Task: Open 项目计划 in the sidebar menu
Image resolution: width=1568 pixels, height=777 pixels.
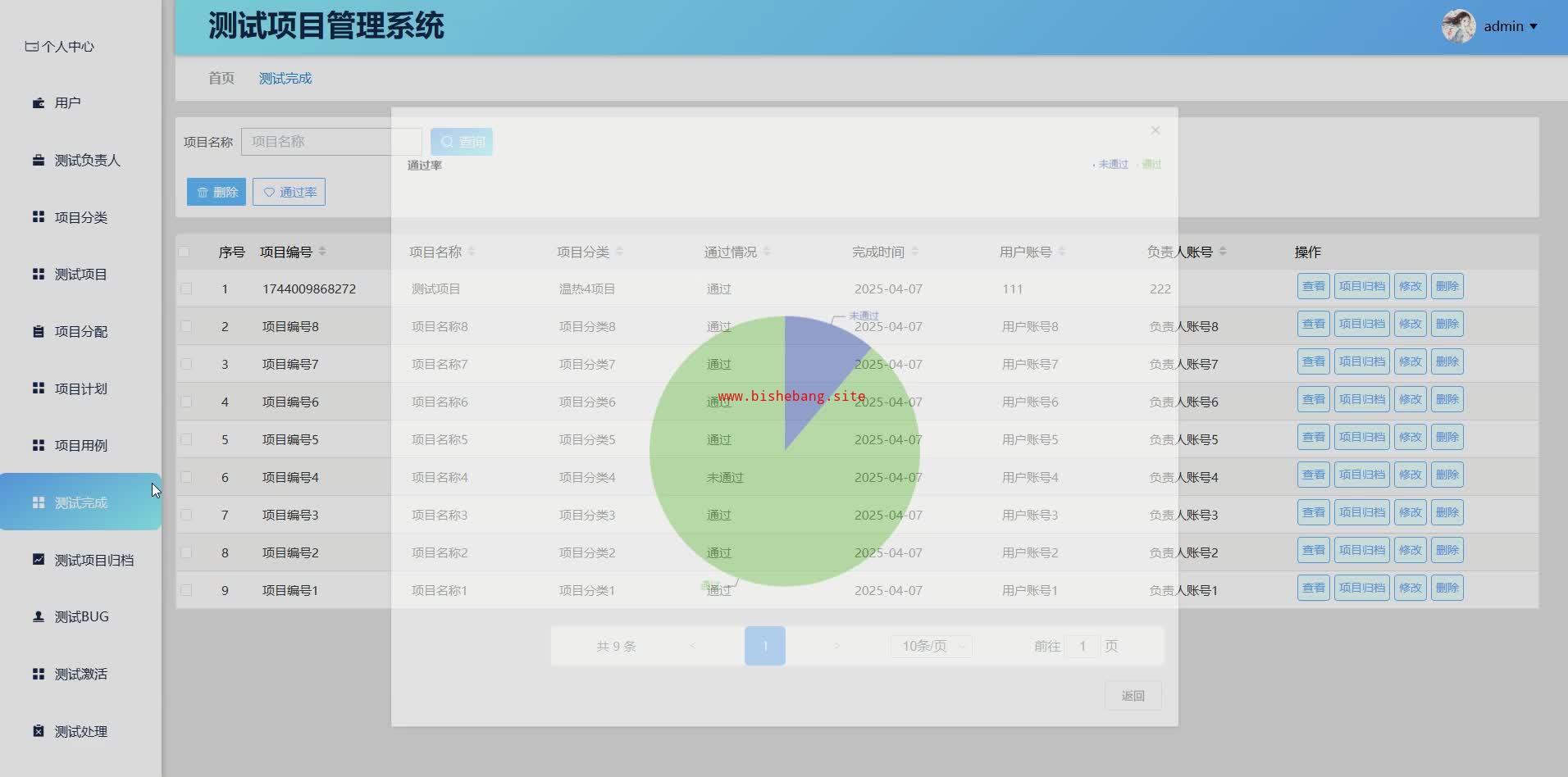Action: (x=80, y=388)
